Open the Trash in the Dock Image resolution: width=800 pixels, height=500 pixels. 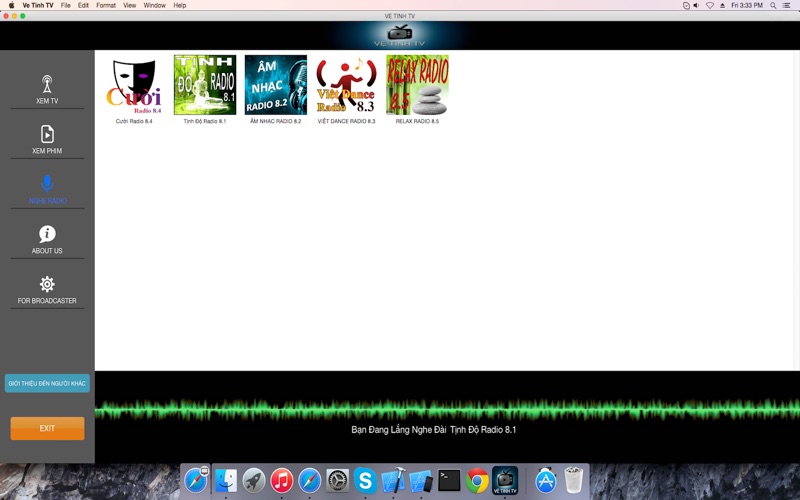tap(573, 480)
